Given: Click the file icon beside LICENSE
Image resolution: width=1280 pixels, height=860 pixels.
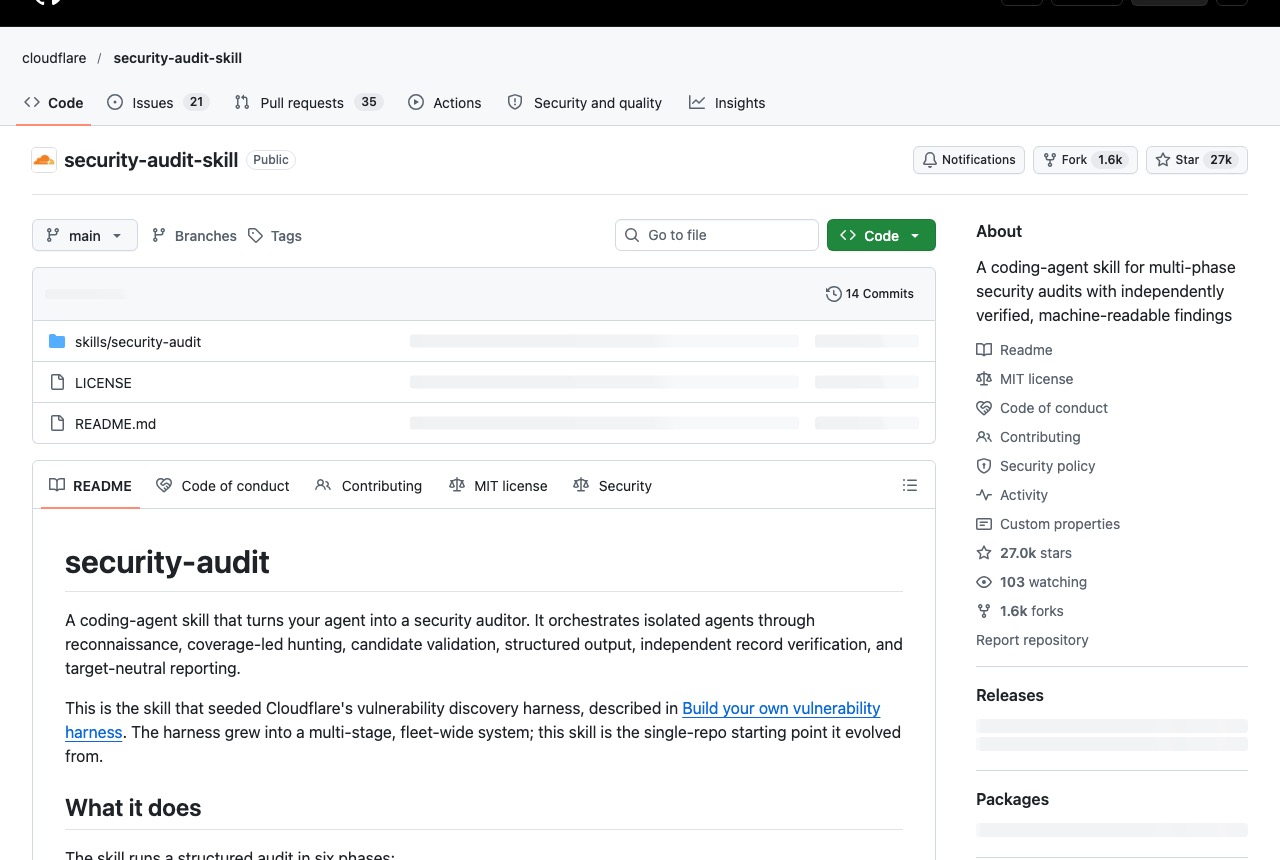Looking at the screenshot, I should click(x=57, y=383).
